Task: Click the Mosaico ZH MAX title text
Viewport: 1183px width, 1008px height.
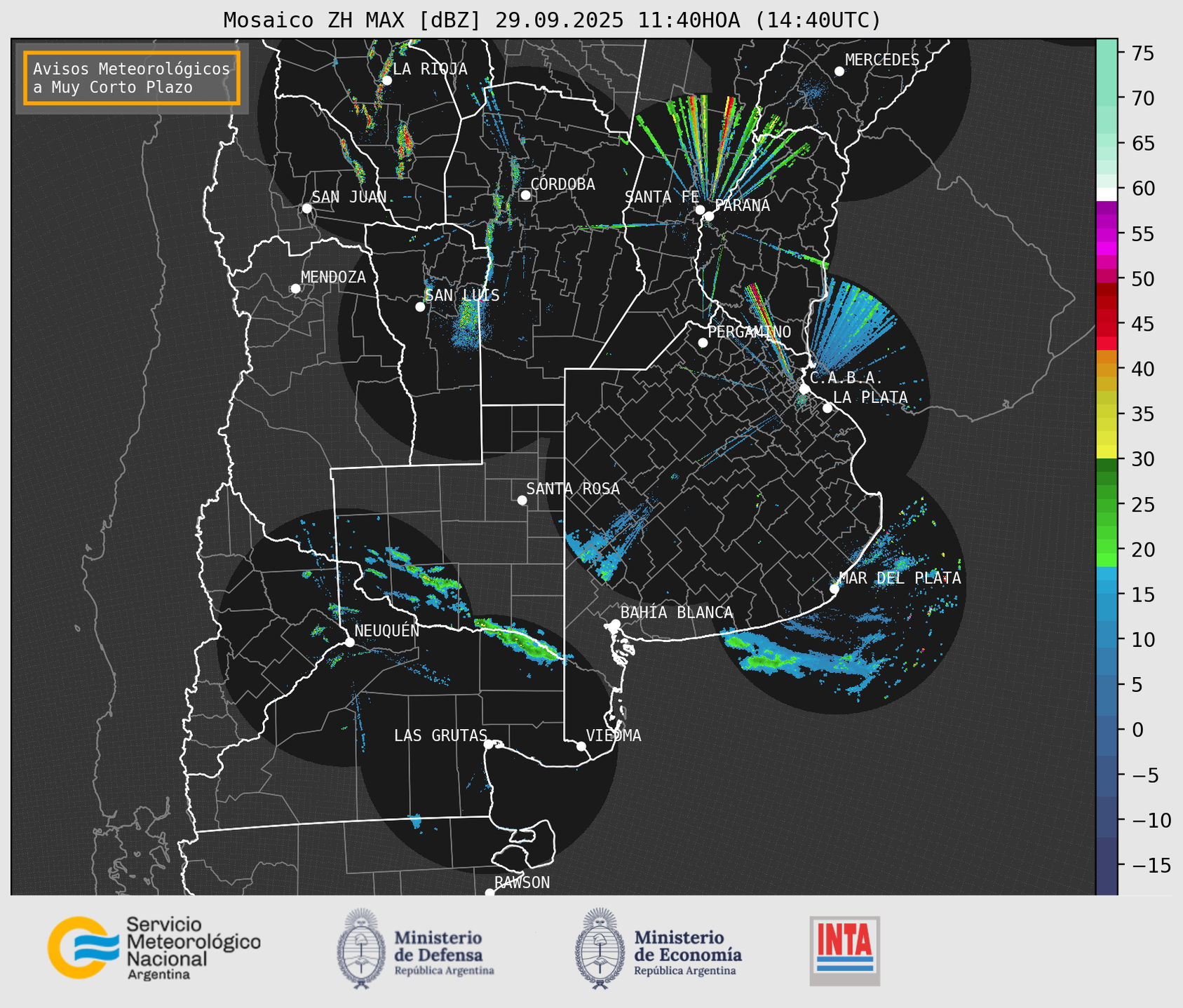Action: coord(552,20)
